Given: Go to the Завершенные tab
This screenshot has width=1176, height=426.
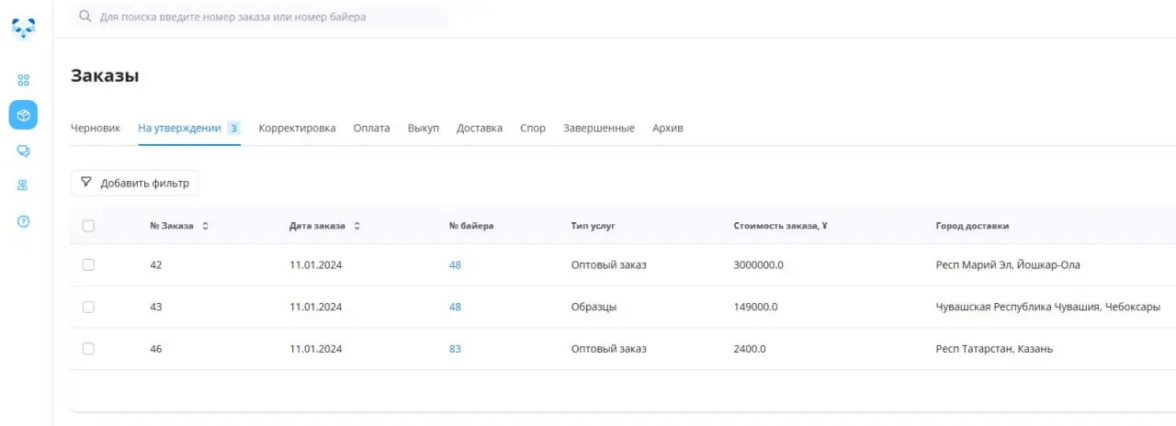Looking at the screenshot, I should [598, 128].
